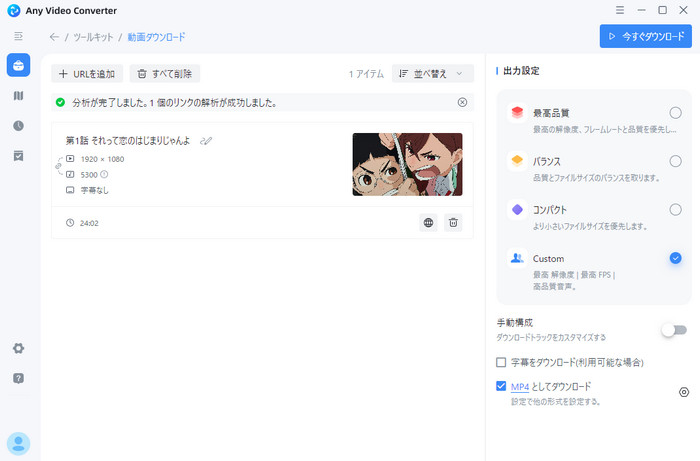Click the Custom user preset icon
This screenshot has height=461, width=700.
click(517, 258)
